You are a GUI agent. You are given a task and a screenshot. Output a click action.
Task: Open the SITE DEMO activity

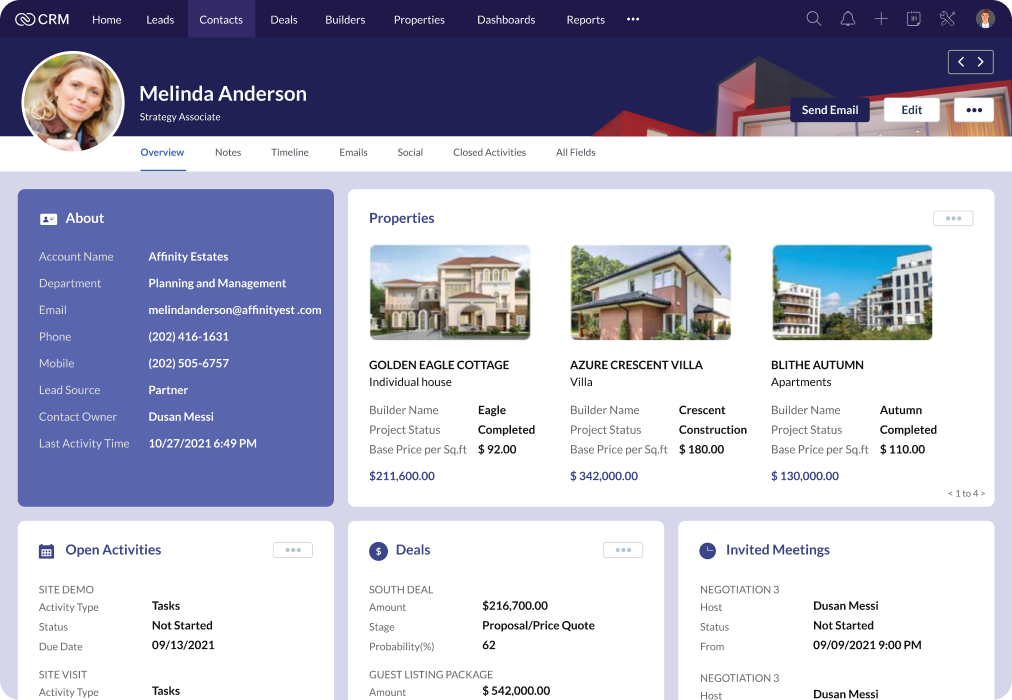pyautogui.click(x=66, y=590)
